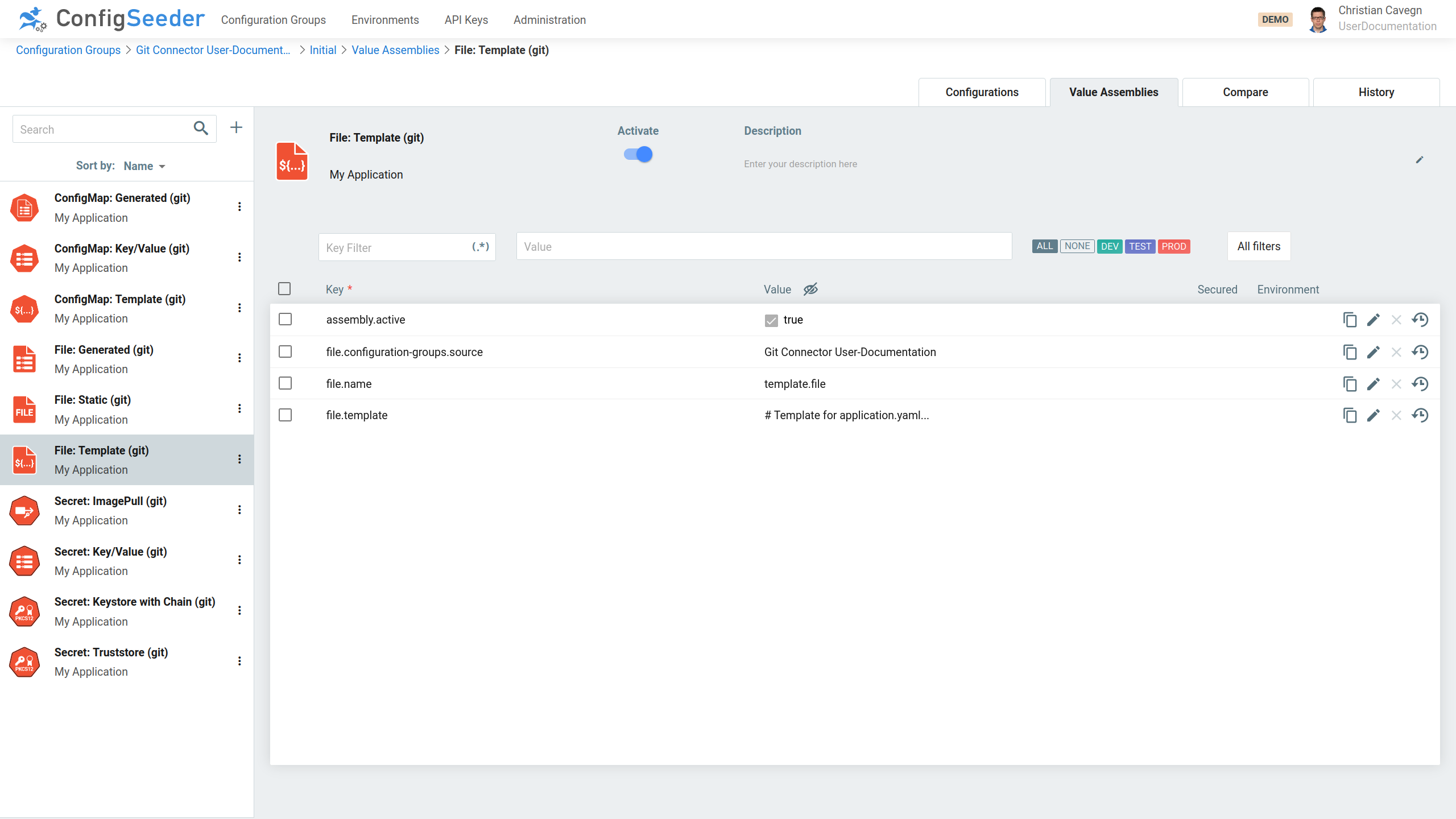This screenshot has height=819, width=1456.
Task: Show history for file.template row
Action: 1420,415
